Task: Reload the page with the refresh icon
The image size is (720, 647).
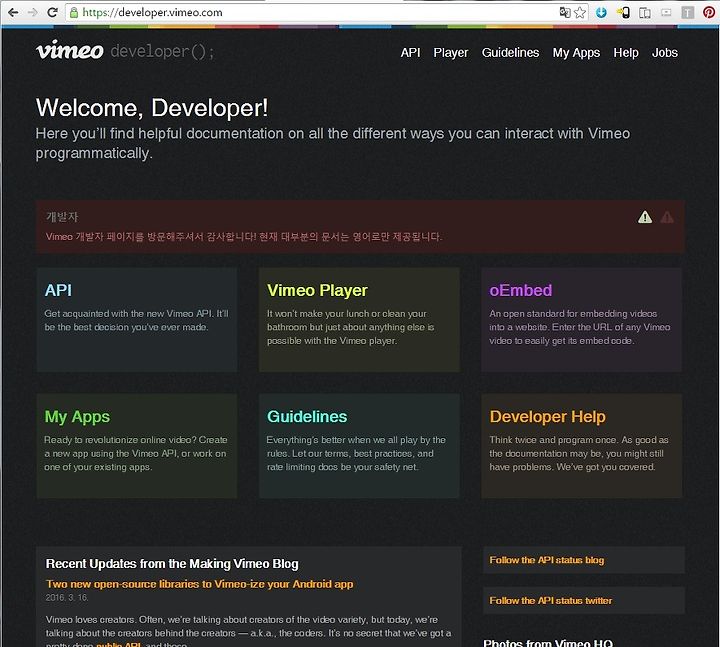Action: pos(52,12)
